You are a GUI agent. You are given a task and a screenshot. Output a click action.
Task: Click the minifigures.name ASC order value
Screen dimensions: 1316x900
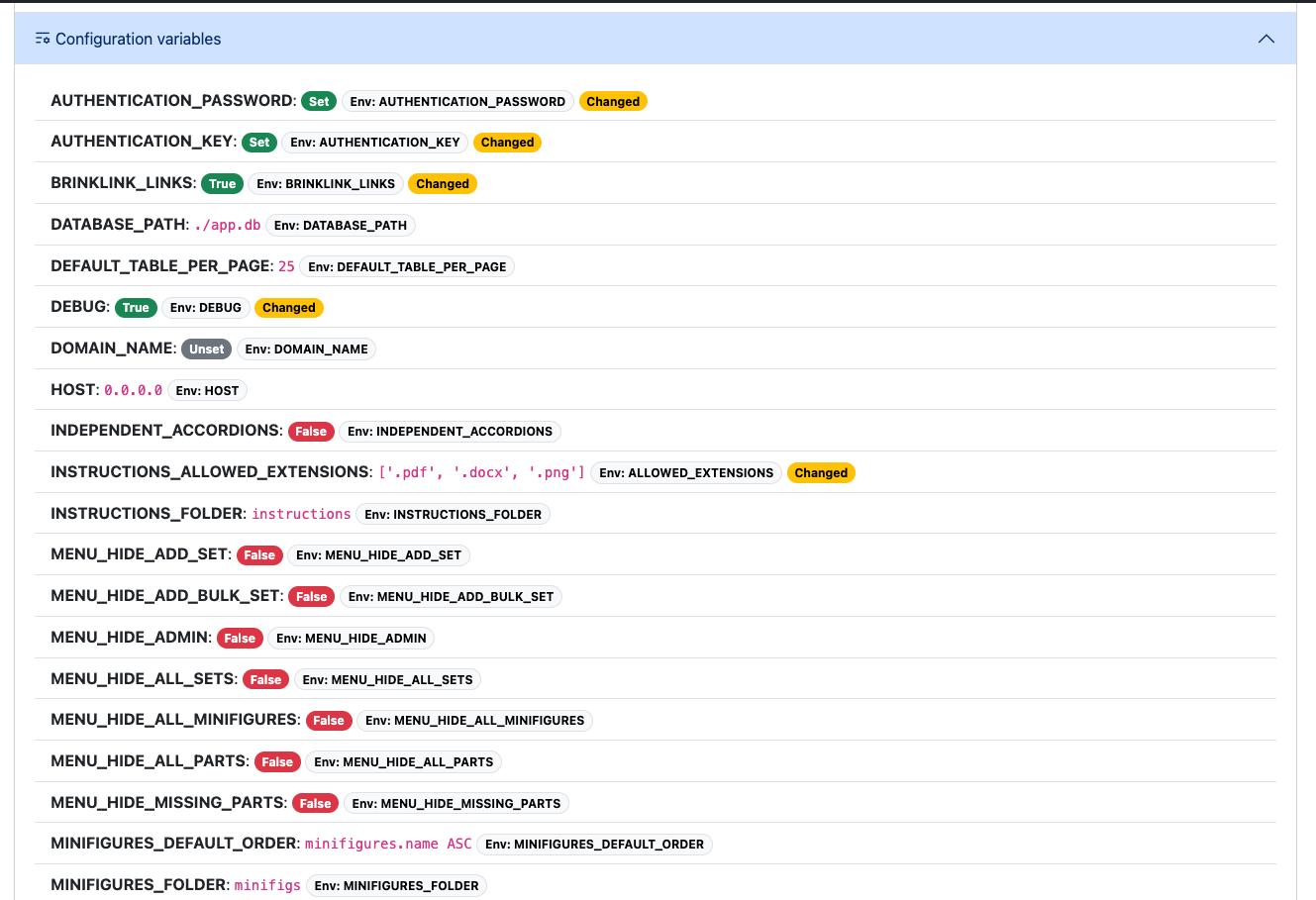click(x=388, y=844)
